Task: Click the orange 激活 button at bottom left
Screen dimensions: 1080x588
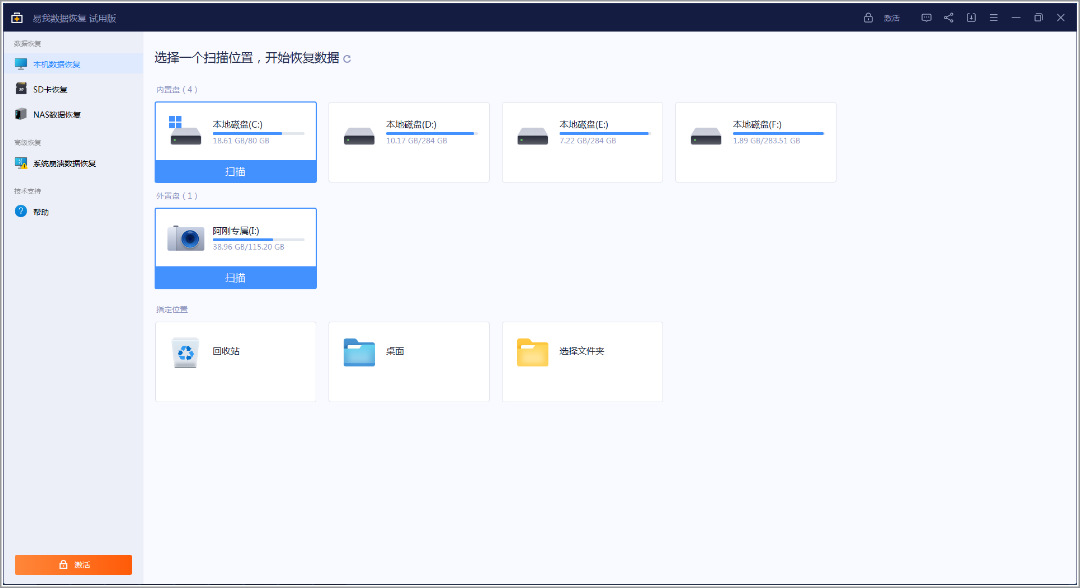Action: [x=73, y=565]
